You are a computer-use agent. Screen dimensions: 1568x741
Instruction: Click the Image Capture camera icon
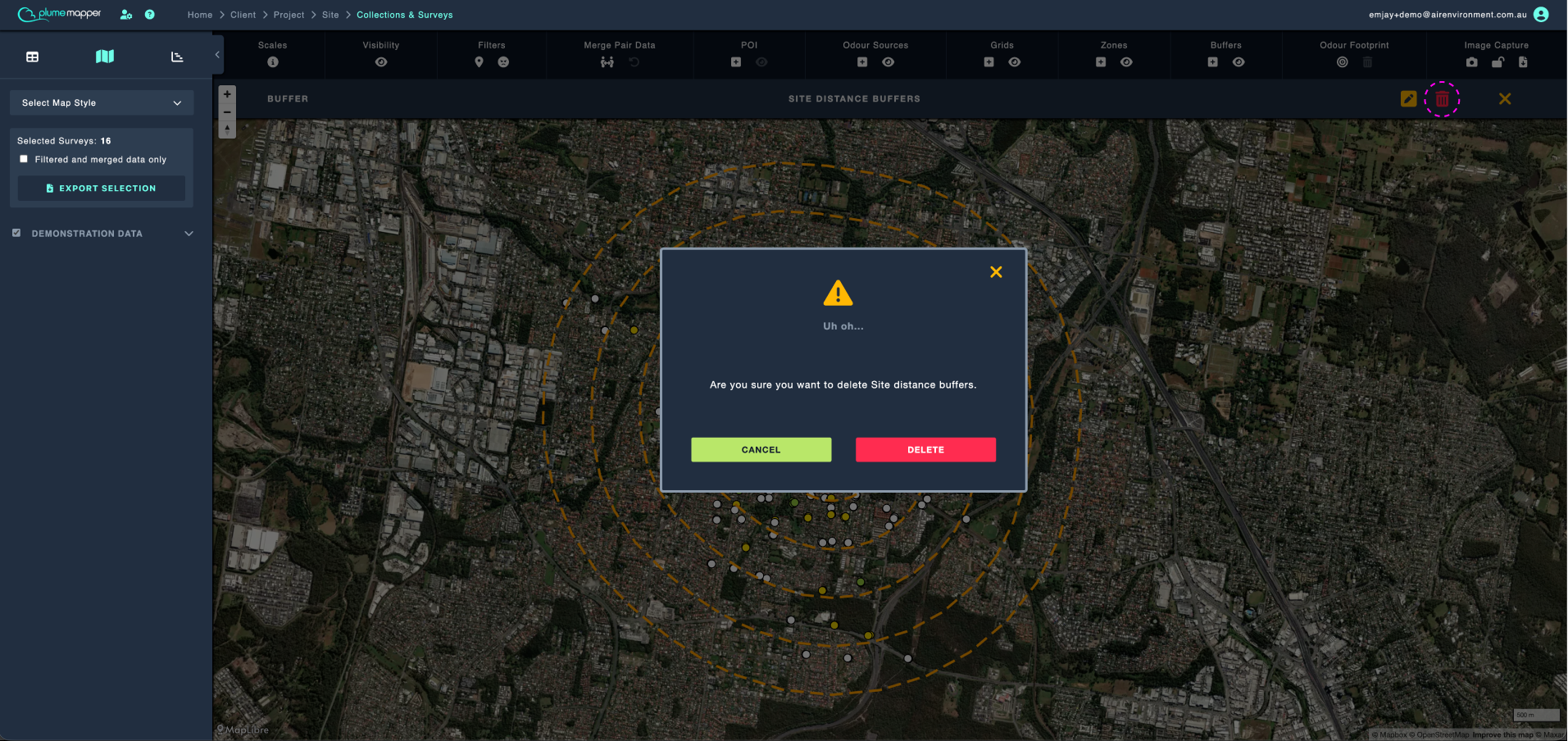coord(1472,62)
